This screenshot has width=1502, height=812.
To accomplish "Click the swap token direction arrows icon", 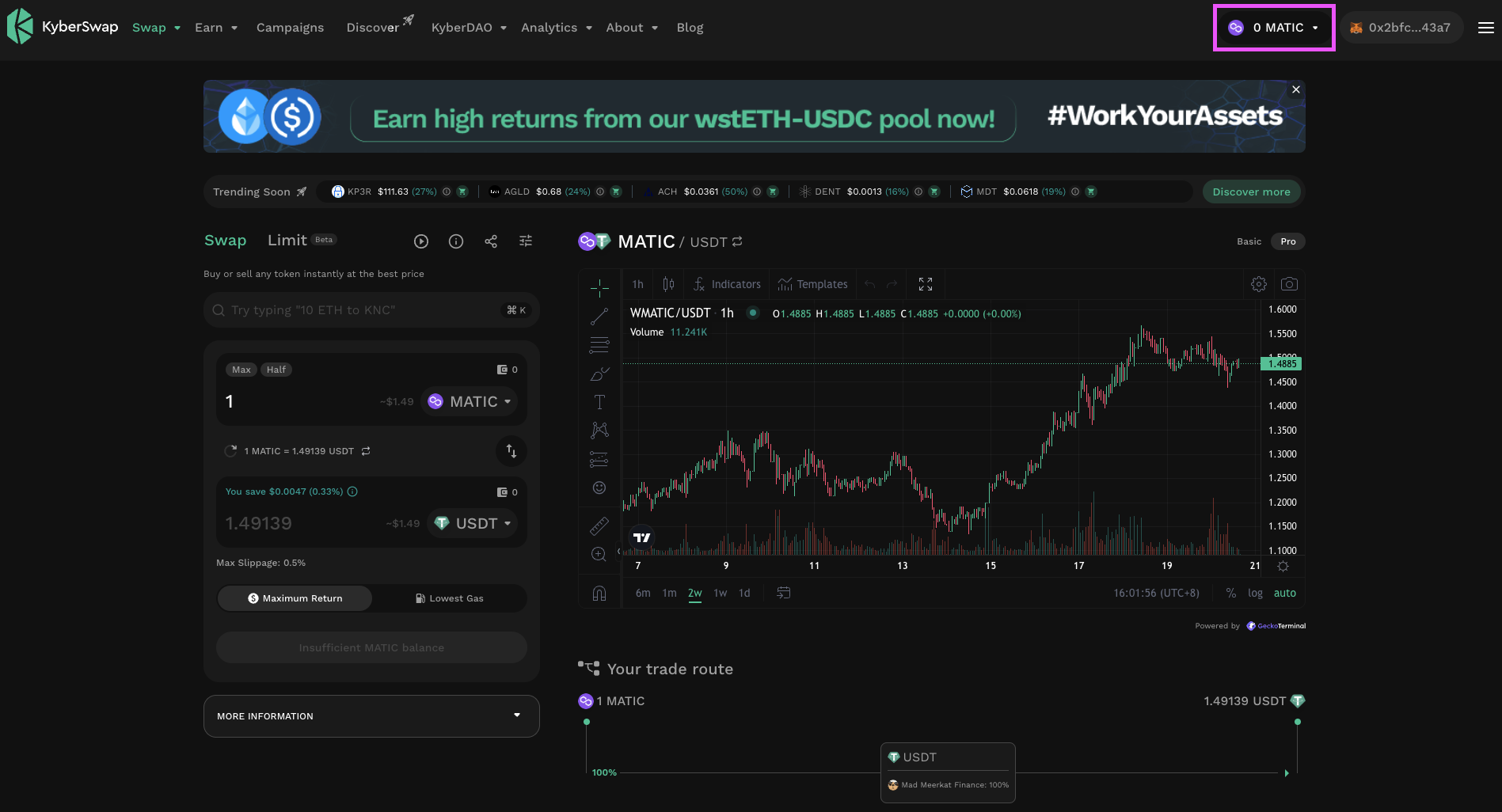I will click(511, 451).
